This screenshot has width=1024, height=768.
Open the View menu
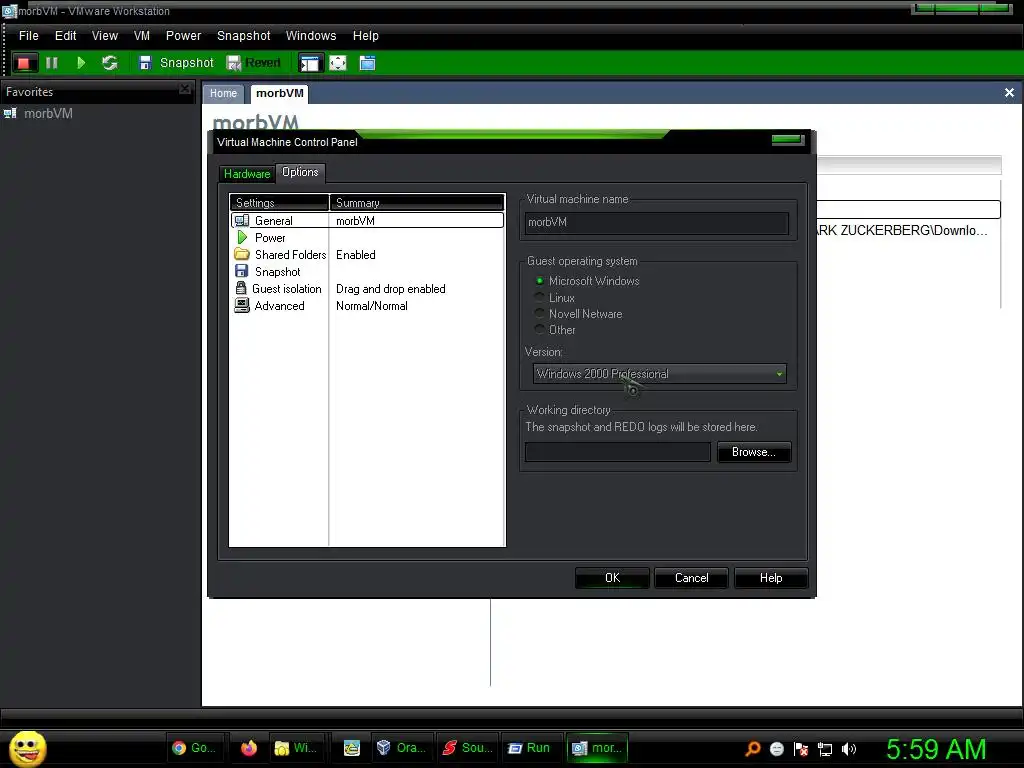pyautogui.click(x=104, y=36)
